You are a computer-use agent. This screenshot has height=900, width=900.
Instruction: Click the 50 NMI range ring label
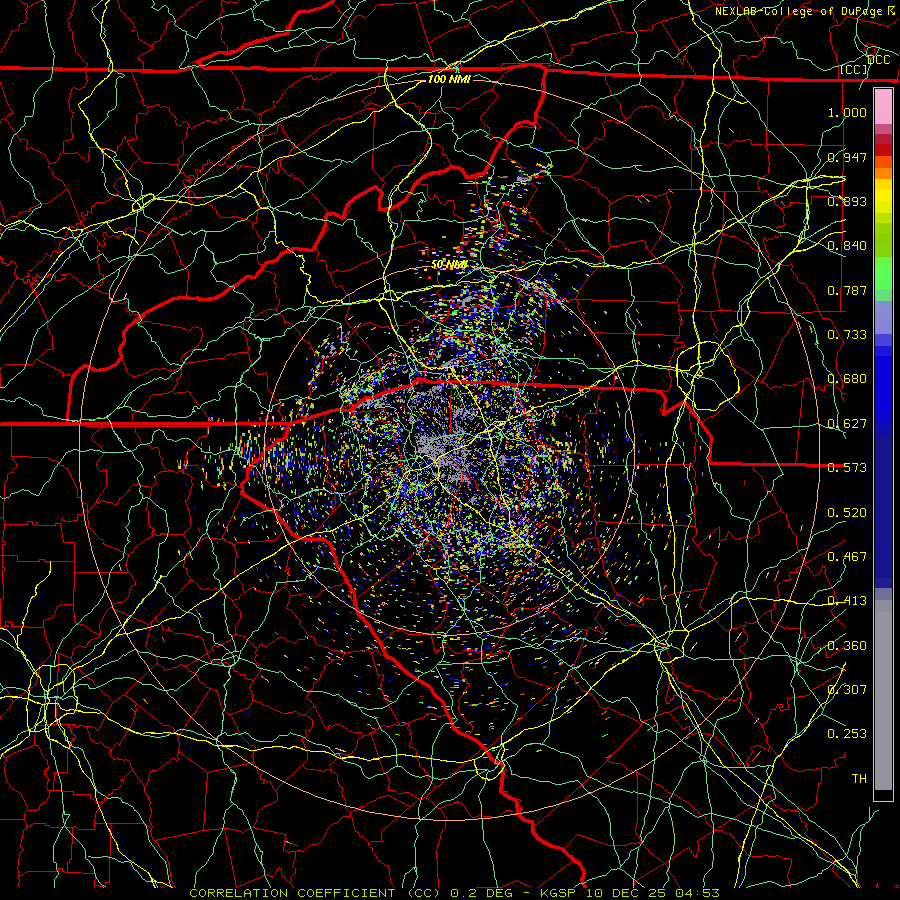pyautogui.click(x=449, y=265)
